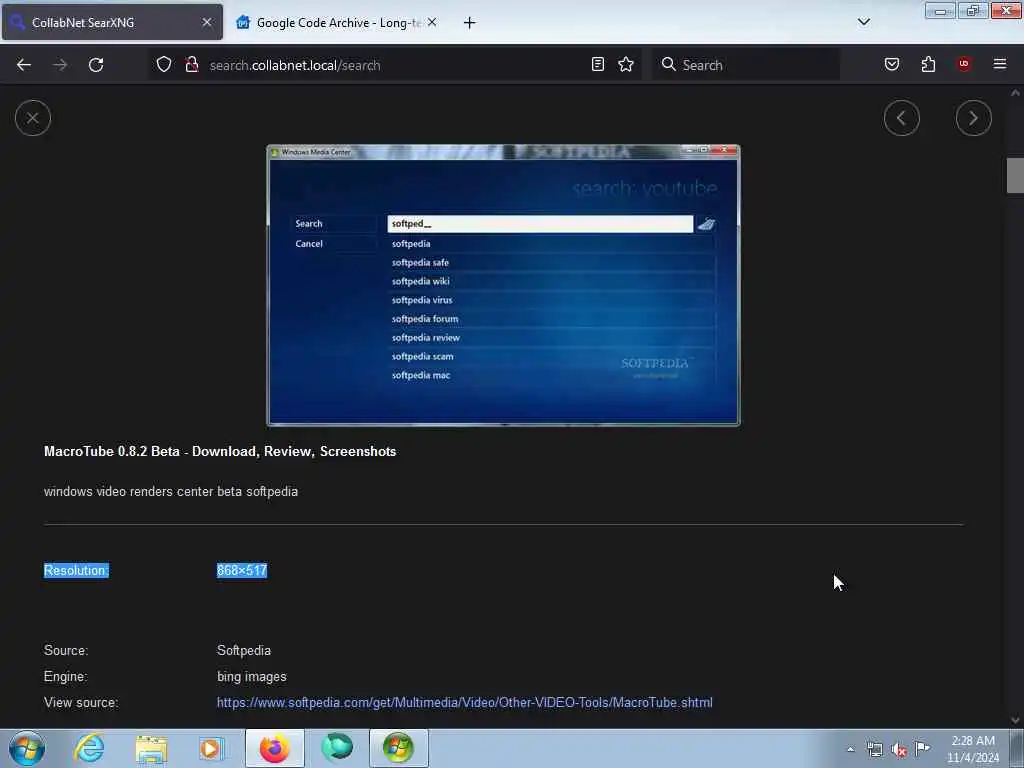
Task: Click the browser Forward arrow
Action: [x=60, y=65]
